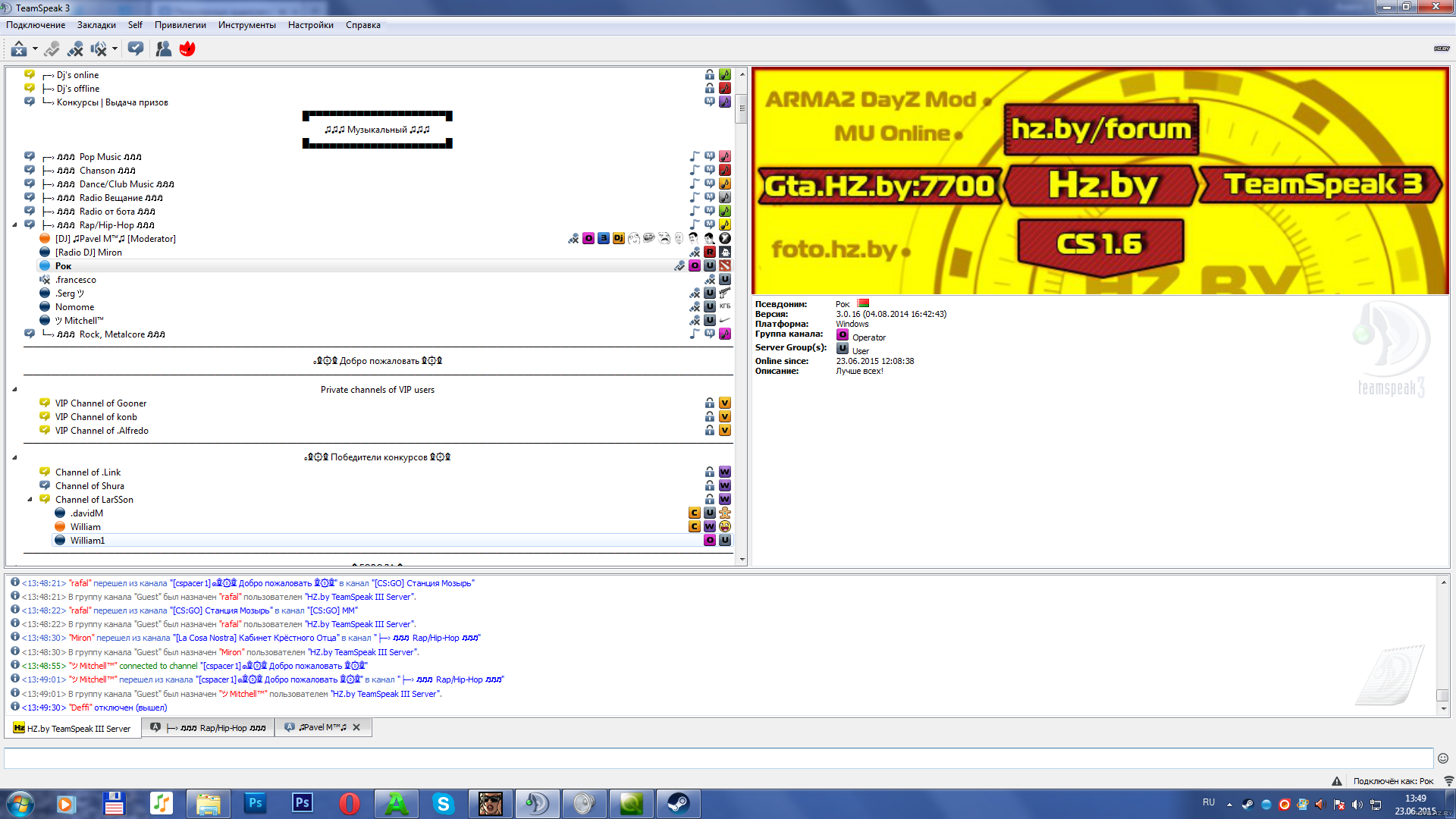Switch to HZ.by TeamSpeak III Server chat tab
Screen dimensions: 1456x819
(x=73, y=728)
